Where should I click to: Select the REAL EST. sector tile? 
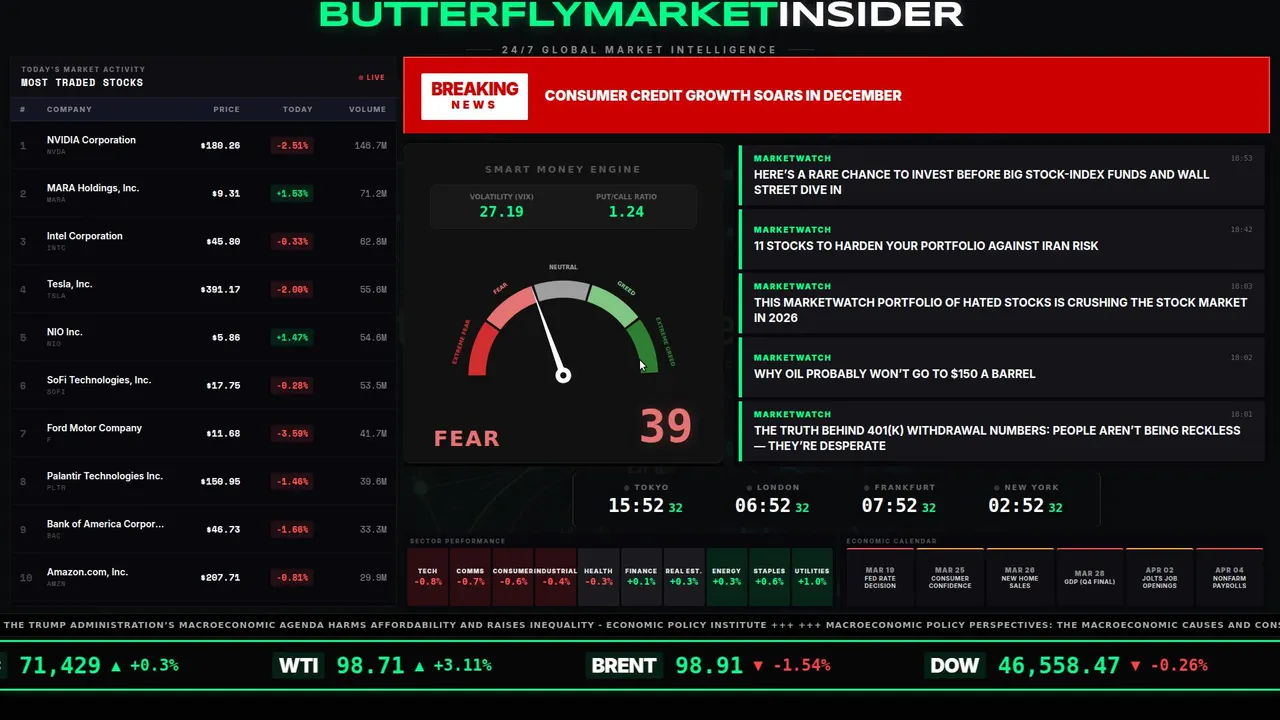tap(684, 577)
